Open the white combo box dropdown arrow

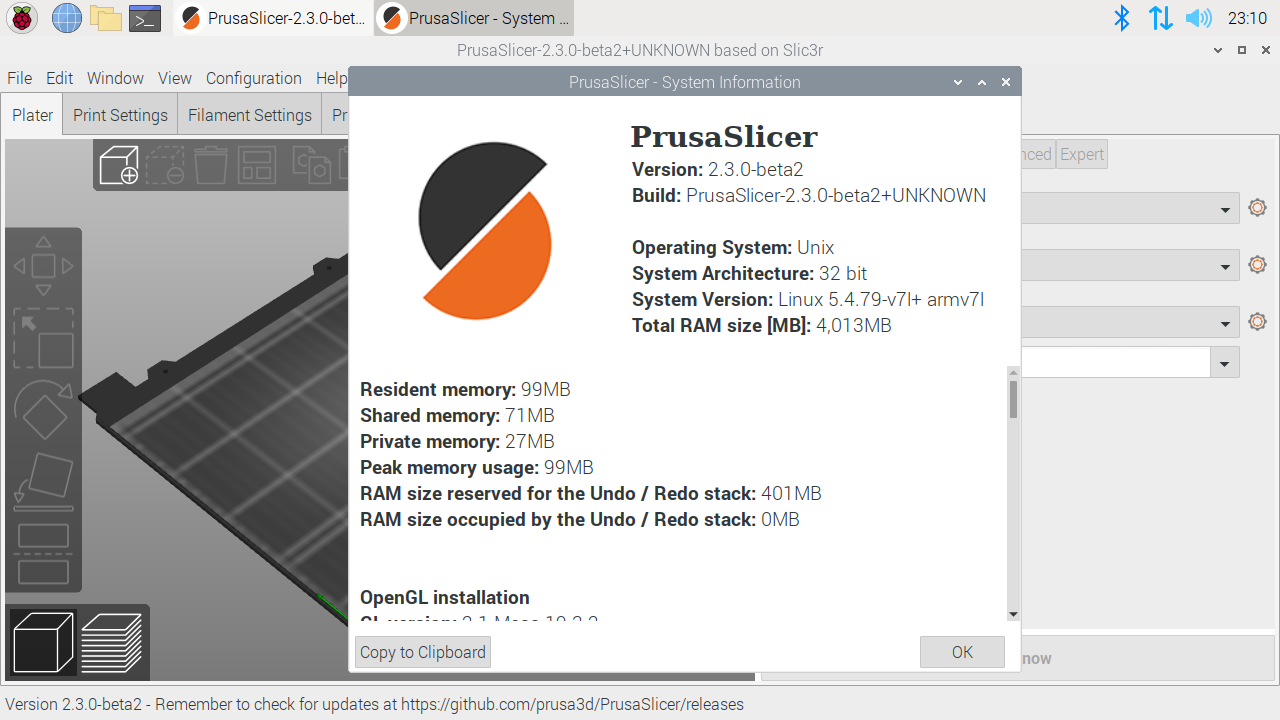(1225, 362)
